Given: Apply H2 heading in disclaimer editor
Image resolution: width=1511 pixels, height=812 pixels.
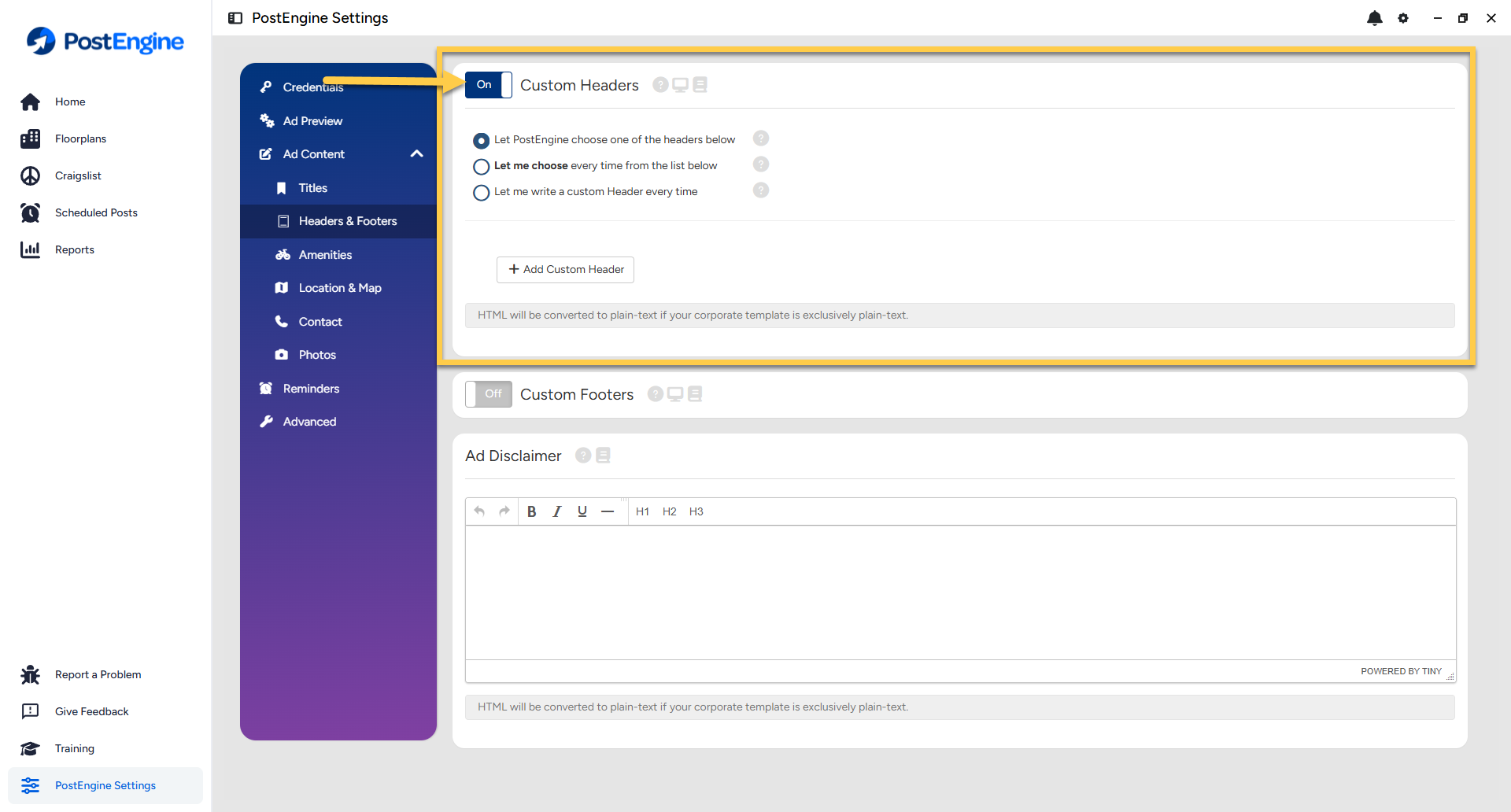Looking at the screenshot, I should coord(670,511).
